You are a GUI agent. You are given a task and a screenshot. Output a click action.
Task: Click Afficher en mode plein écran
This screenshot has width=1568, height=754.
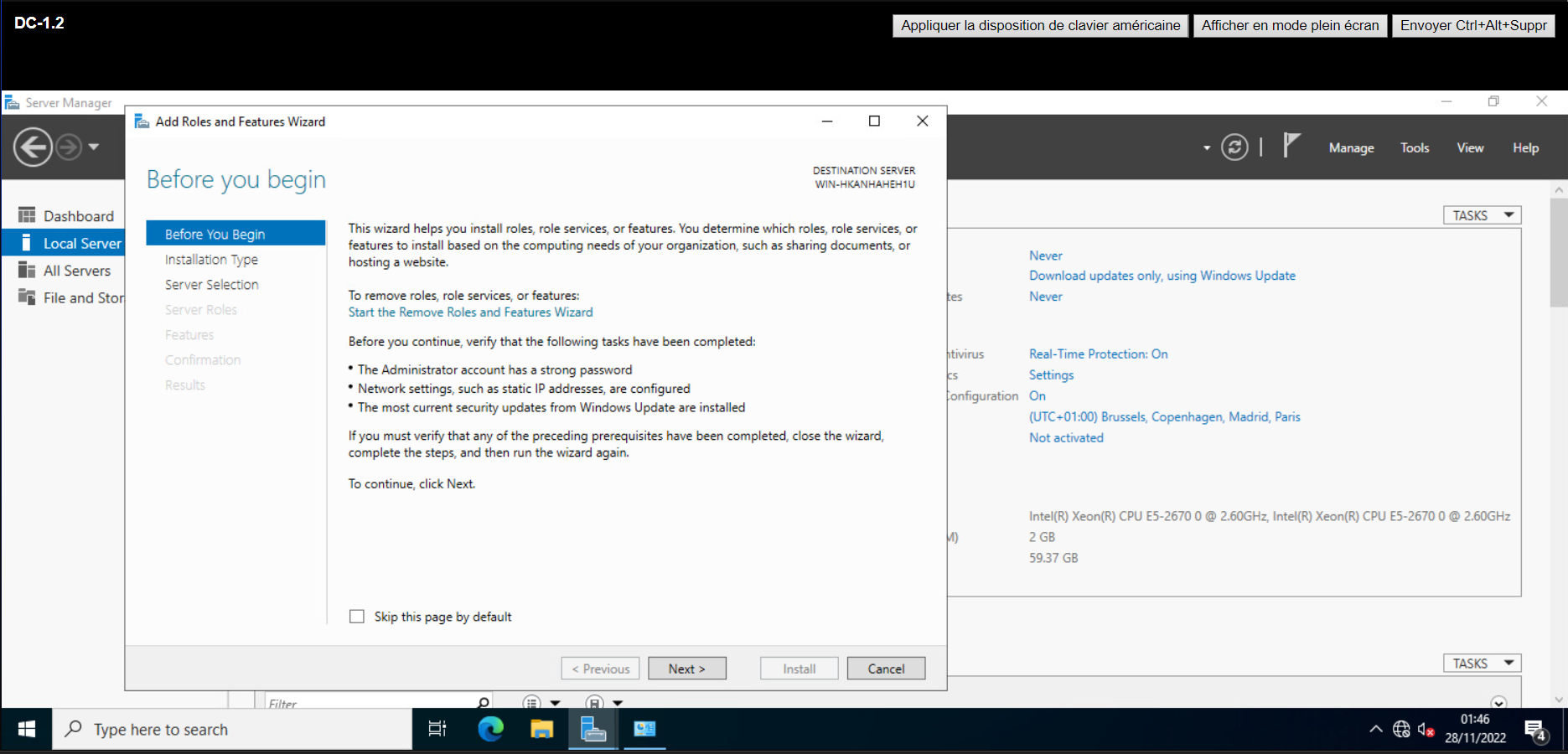(x=1291, y=25)
